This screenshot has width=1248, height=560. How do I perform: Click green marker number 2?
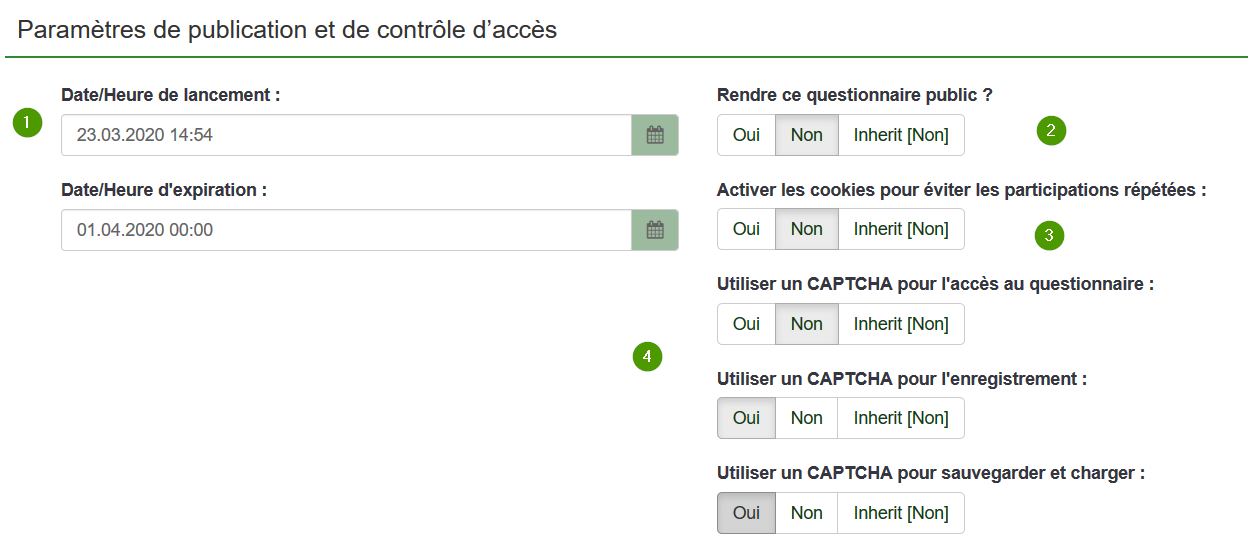coord(1051,130)
